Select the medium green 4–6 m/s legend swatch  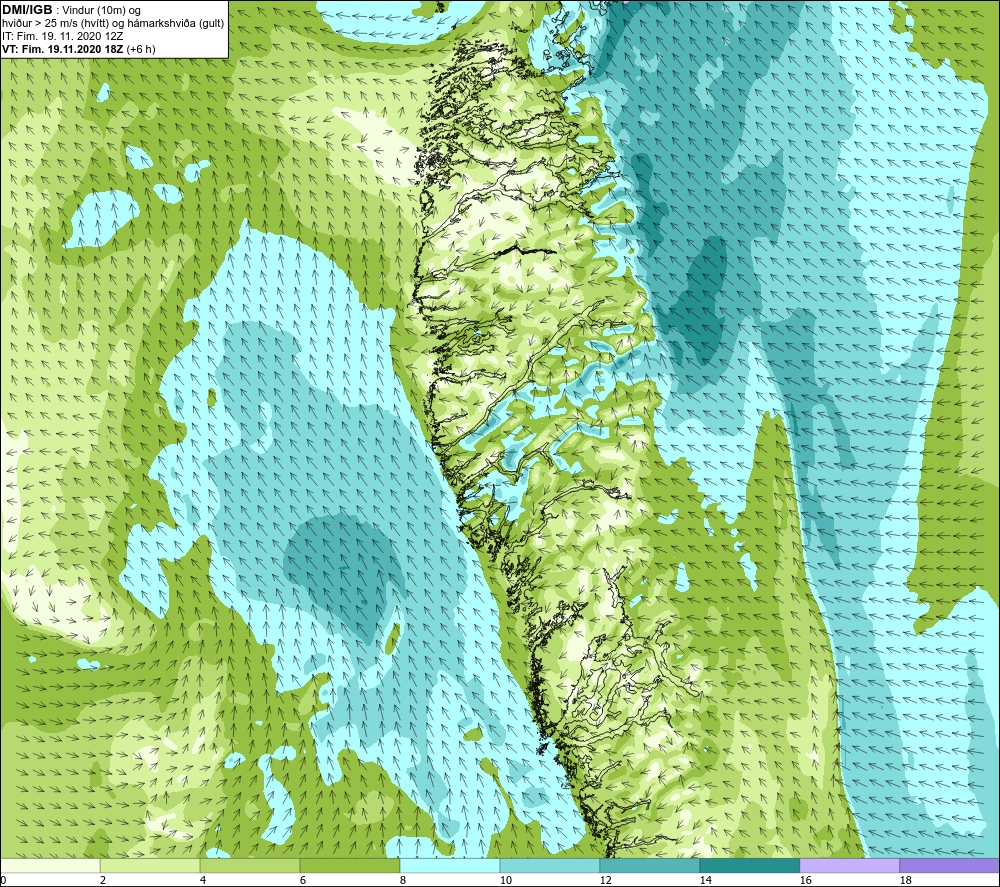250,865
